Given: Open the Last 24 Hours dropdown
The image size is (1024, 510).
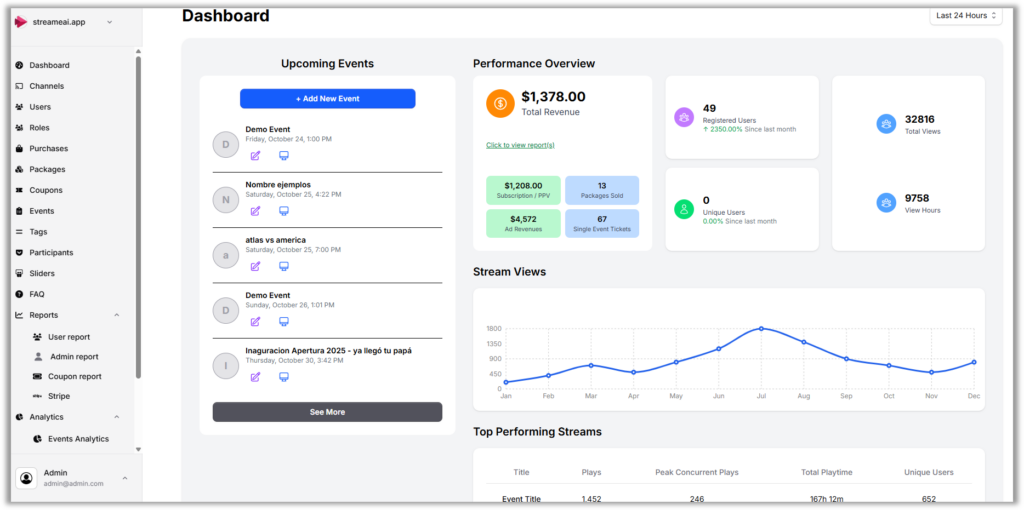Looking at the screenshot, I should pos(966,16).
